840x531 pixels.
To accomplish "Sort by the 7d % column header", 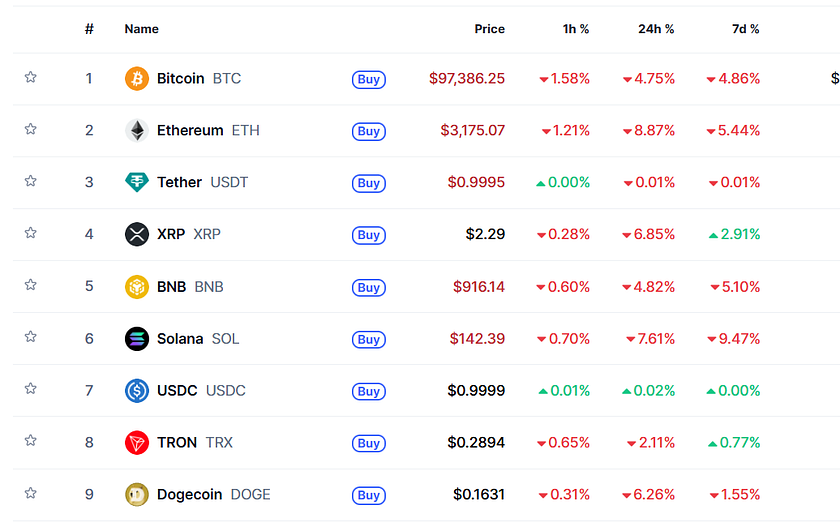I will (x=745, y=29).
